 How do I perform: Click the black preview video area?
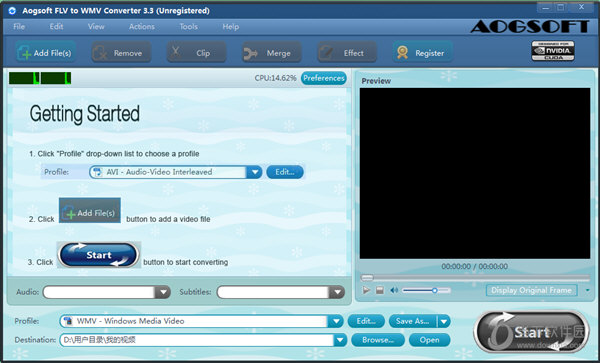pos(475,173)
